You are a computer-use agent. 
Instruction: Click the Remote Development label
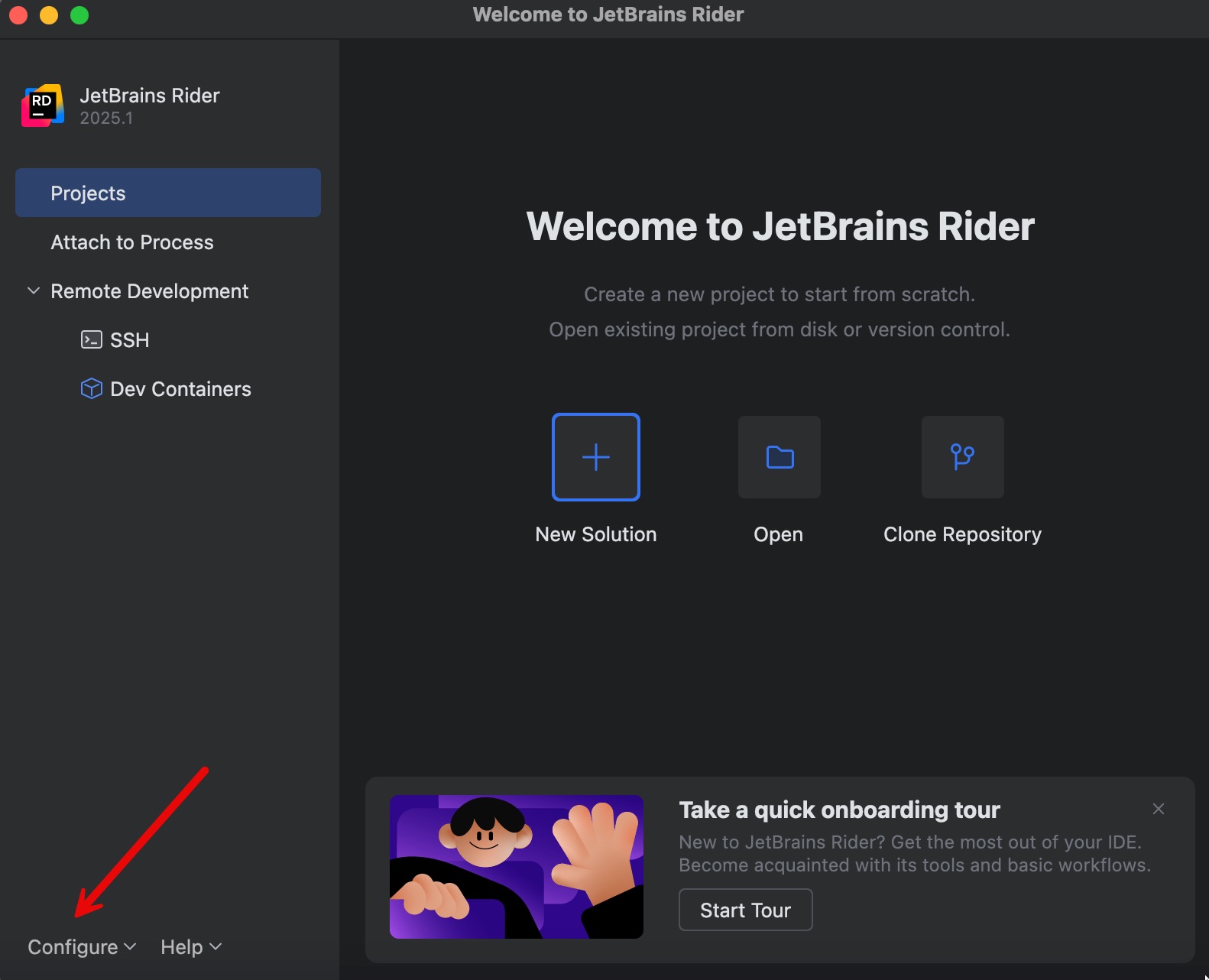pyautogui.click(x=149, y=291)
